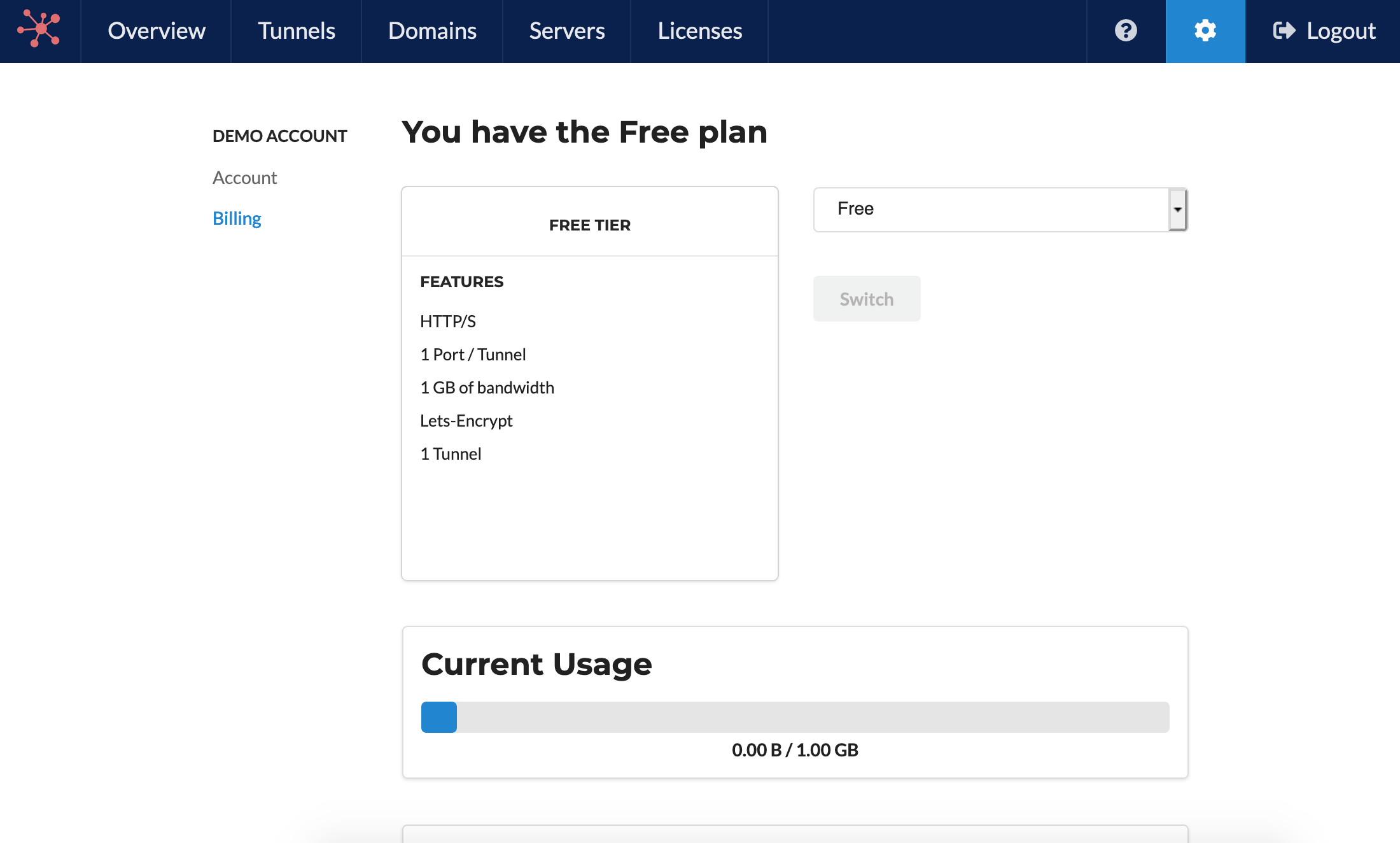
Task: Click the Switch plan button
Action: pos(867,299)
